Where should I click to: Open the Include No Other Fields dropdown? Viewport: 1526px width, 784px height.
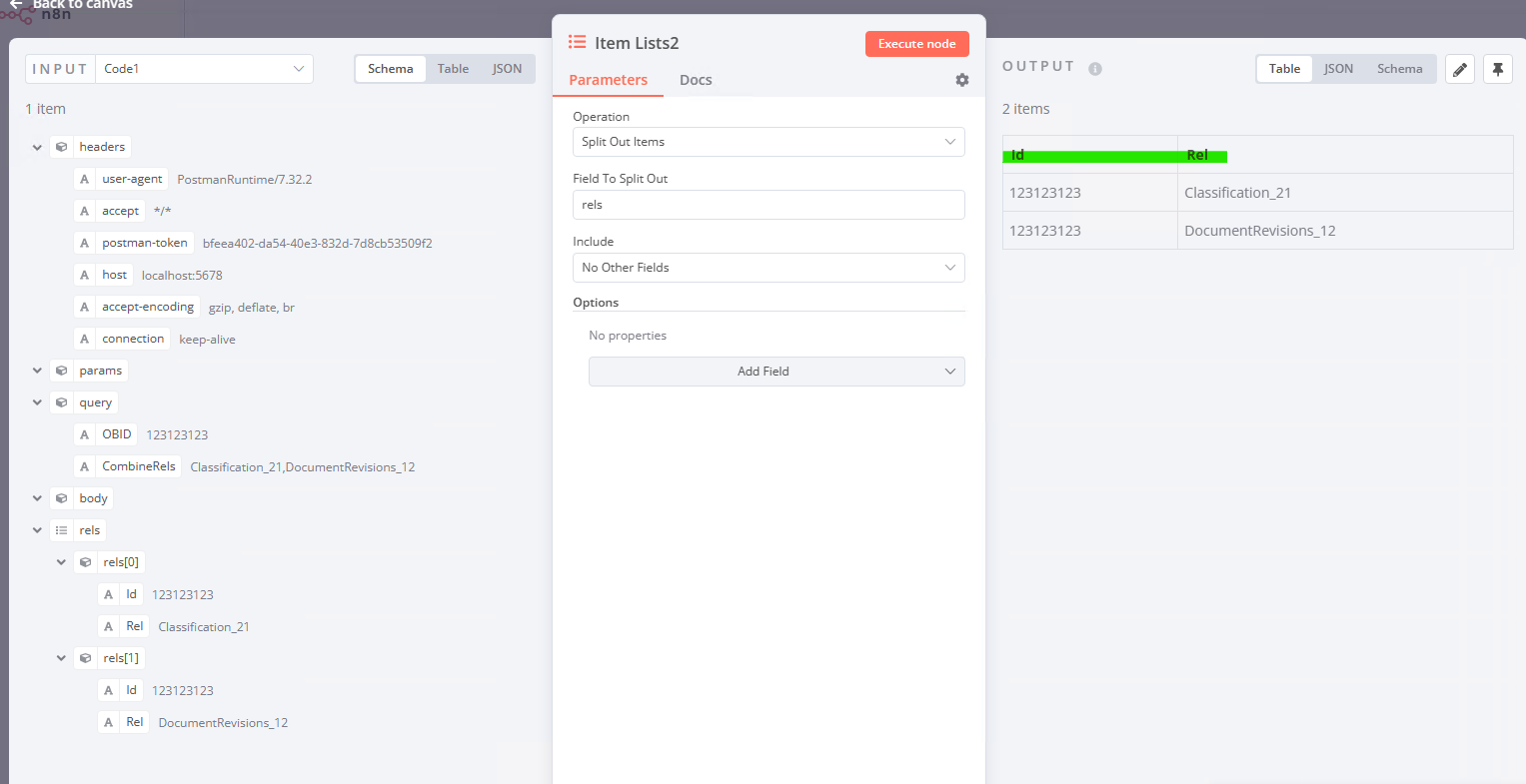[768, 268]
